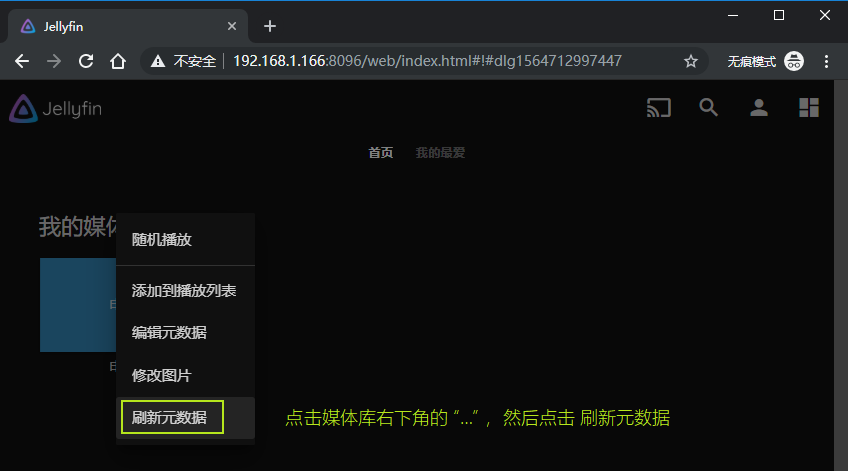Viewport: 848px width, 471px height.
Task: Open Chrome three-dot menu
Action: pos(826,61)
